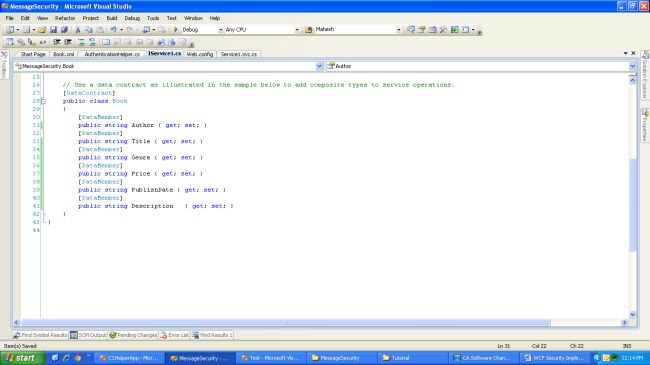Switch to CCHelperApp taskbar window

pyautogui.click(x=129, y=358)
